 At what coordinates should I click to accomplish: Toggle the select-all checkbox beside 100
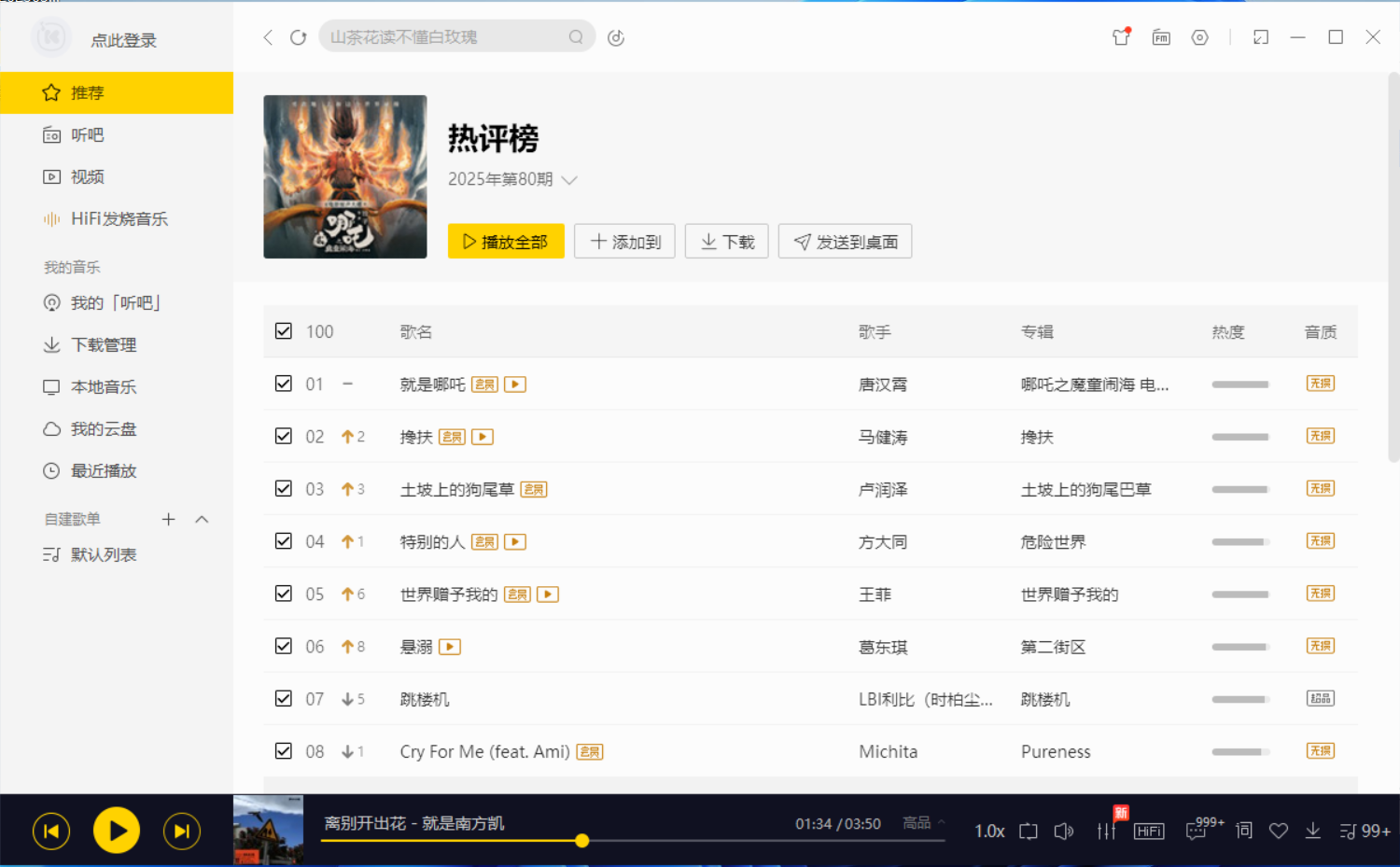[284, 331]
